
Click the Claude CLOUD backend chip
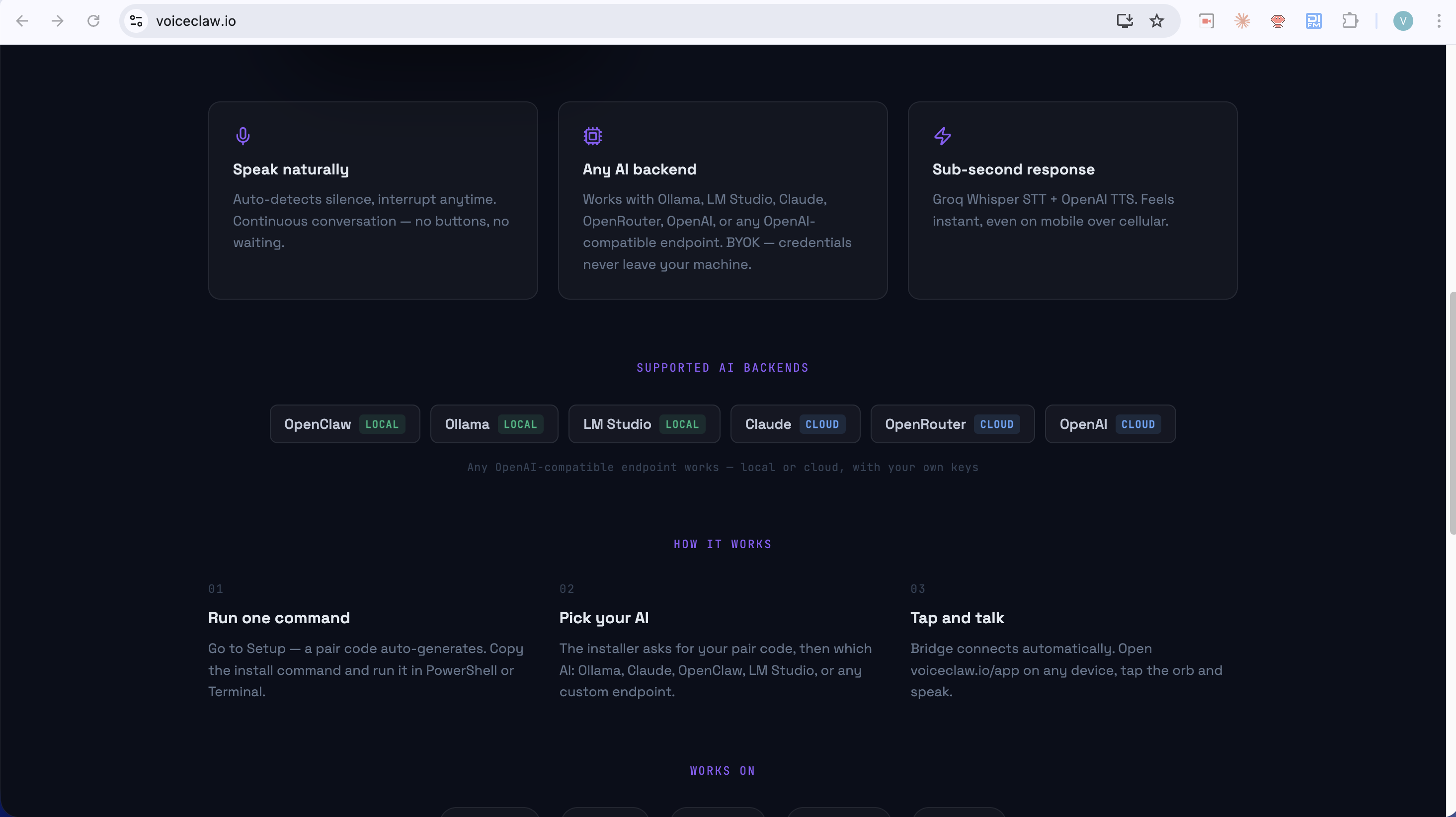pyautogui.click(x=795, y=424)
